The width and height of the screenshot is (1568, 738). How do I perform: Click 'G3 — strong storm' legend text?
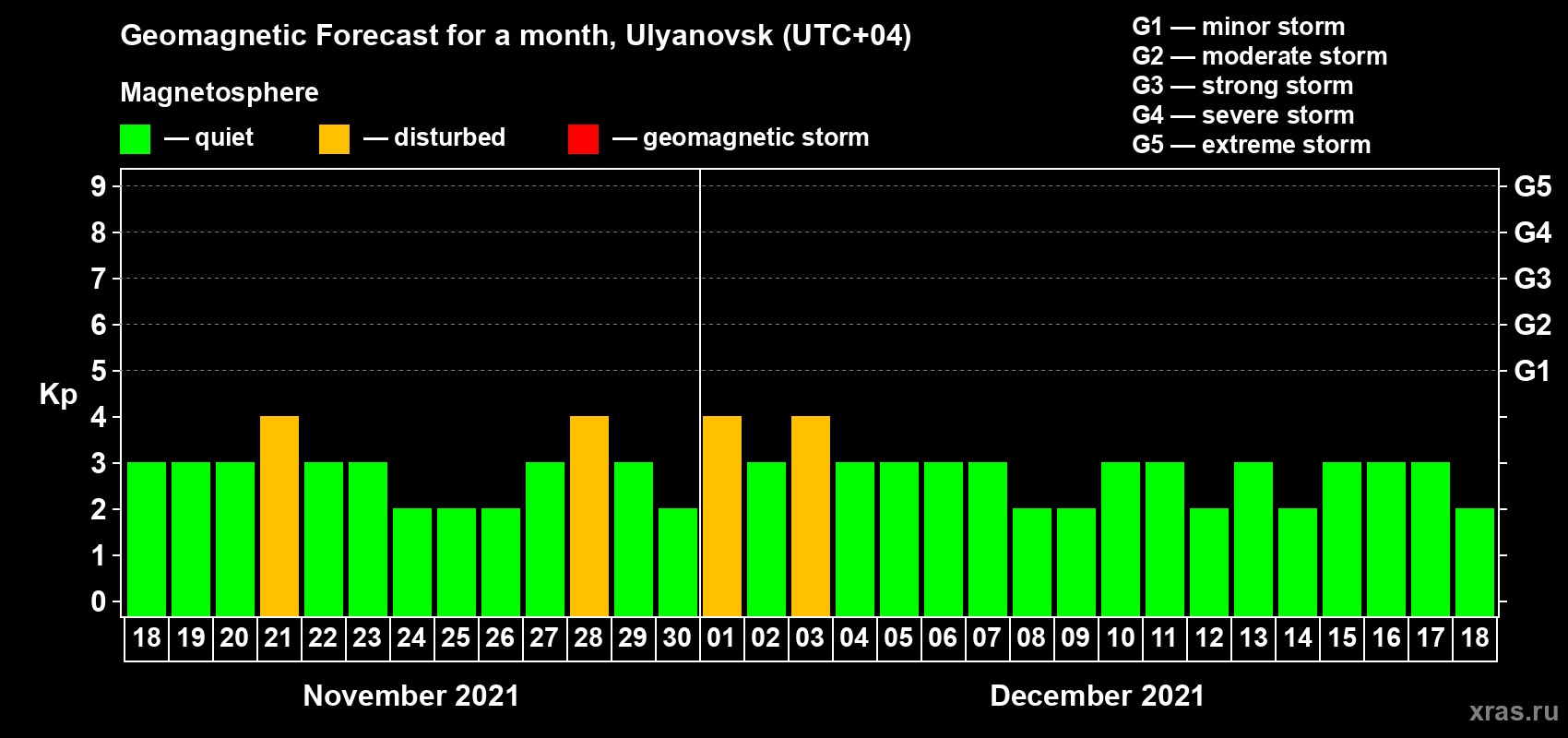1243,86
